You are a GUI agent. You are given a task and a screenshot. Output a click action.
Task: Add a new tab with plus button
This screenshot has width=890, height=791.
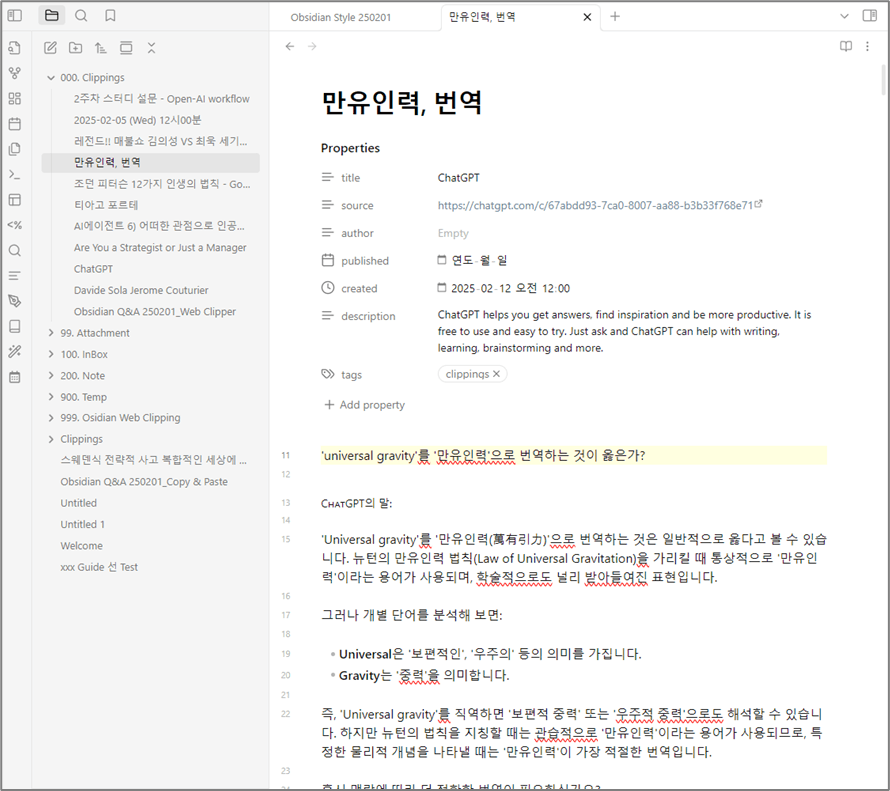tap(615, 16)
